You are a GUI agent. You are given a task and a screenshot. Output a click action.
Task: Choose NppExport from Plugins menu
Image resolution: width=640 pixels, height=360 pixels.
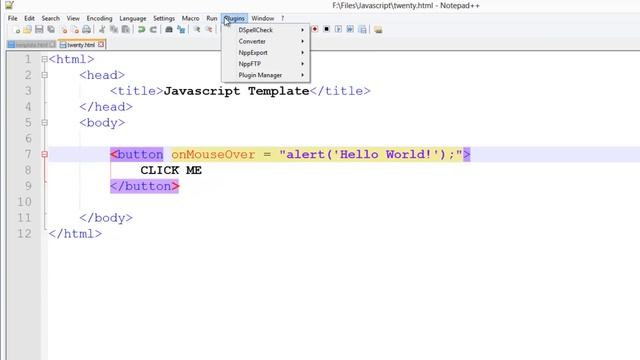point(266,53)
